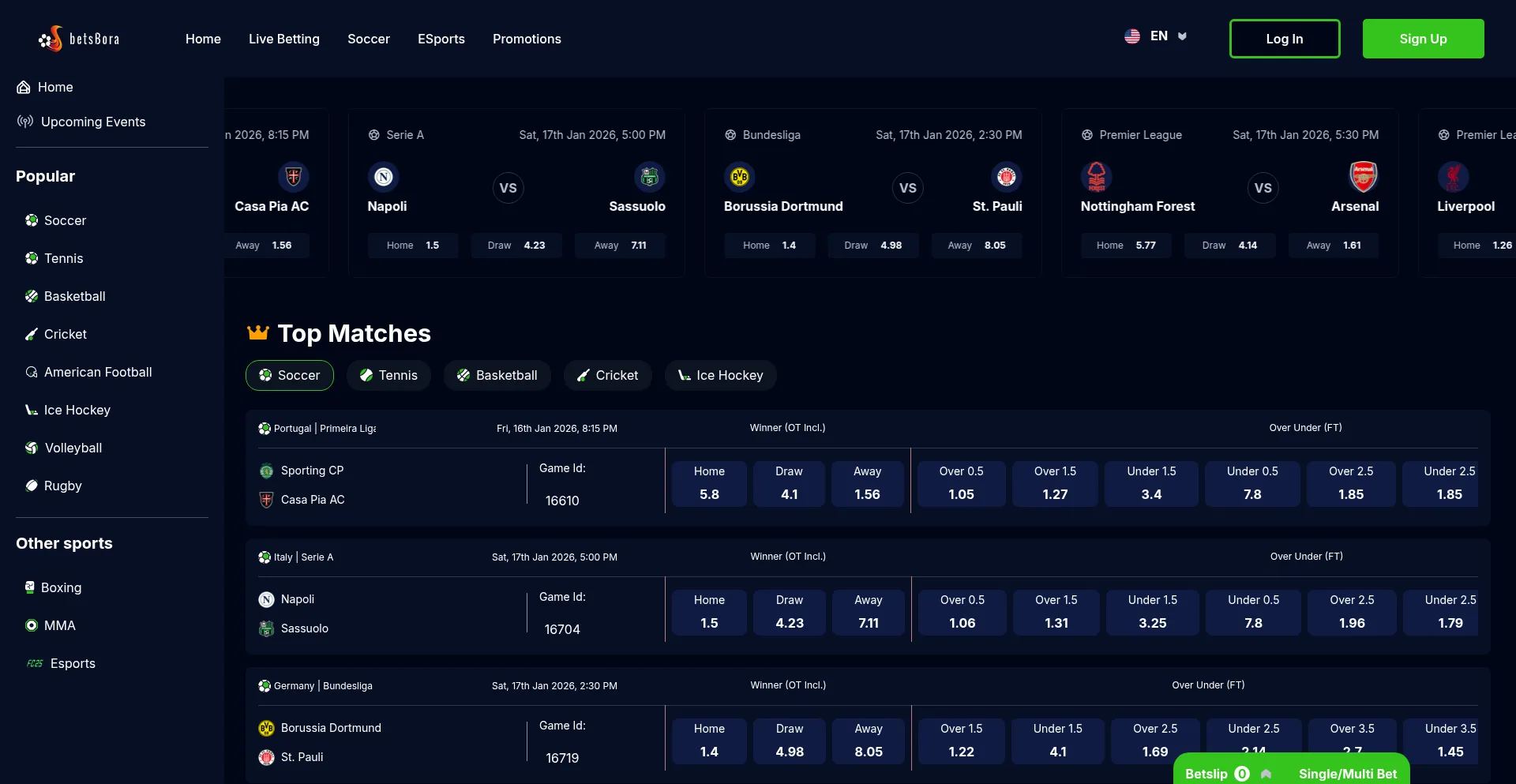Open Boxing under Other sports
Screen dimensions: 1516x784
(x=31, y=587)
